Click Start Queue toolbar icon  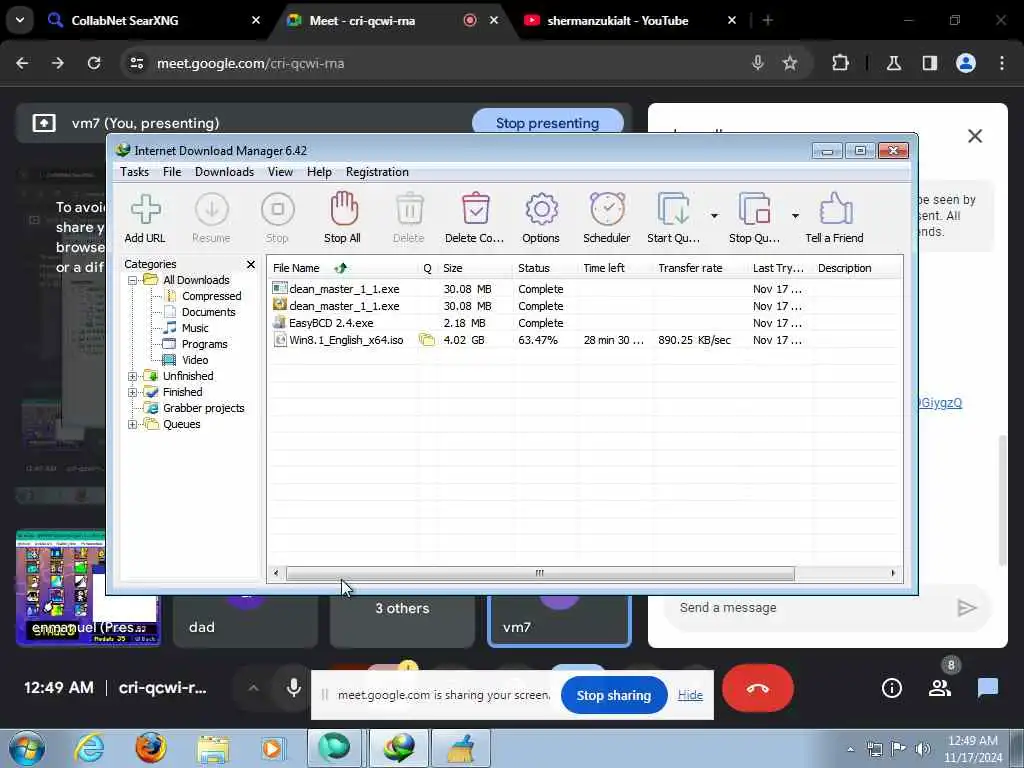673,218
